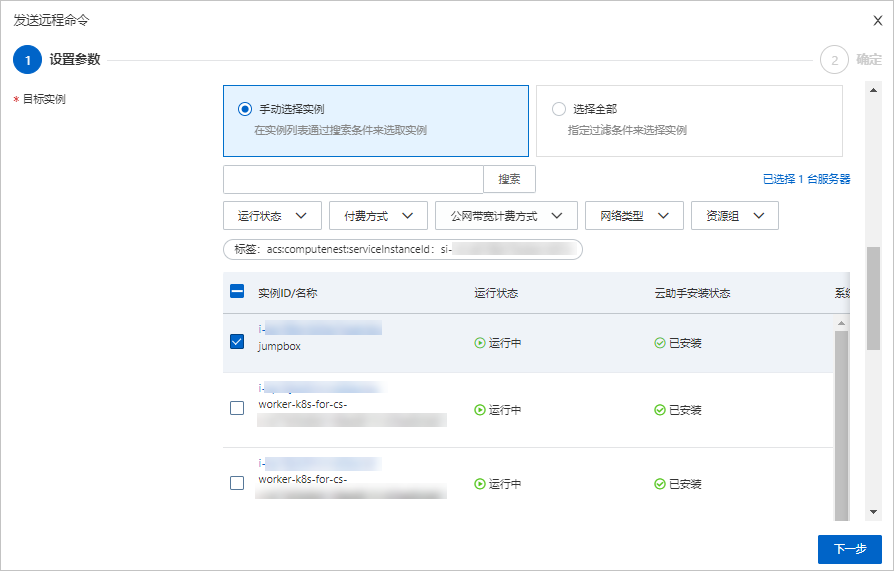The height and width of the screenshot is (571, 894).
Task: Click the 搜索 button
Action: tap(509, 179)
